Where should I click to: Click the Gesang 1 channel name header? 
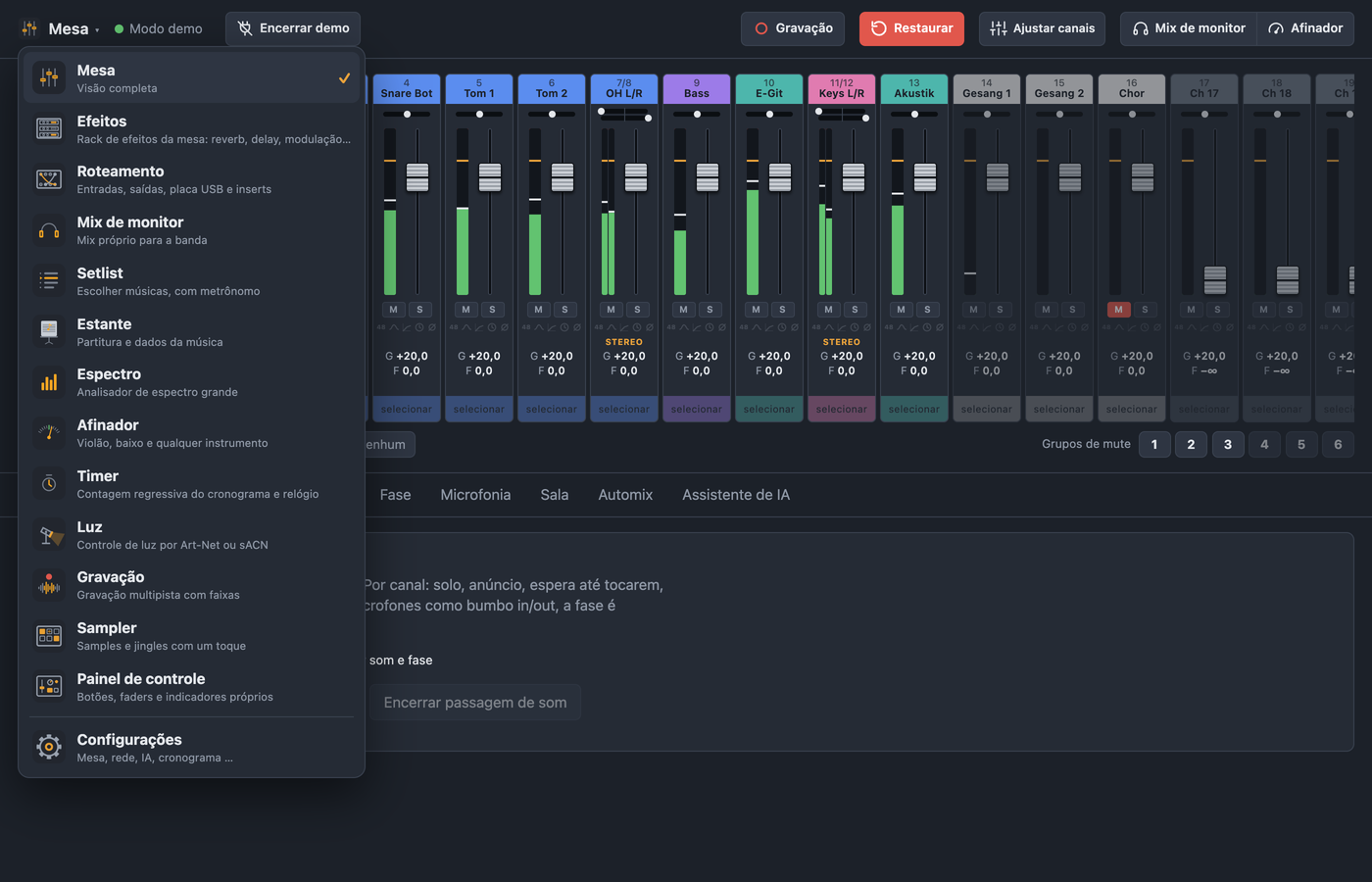987,89
